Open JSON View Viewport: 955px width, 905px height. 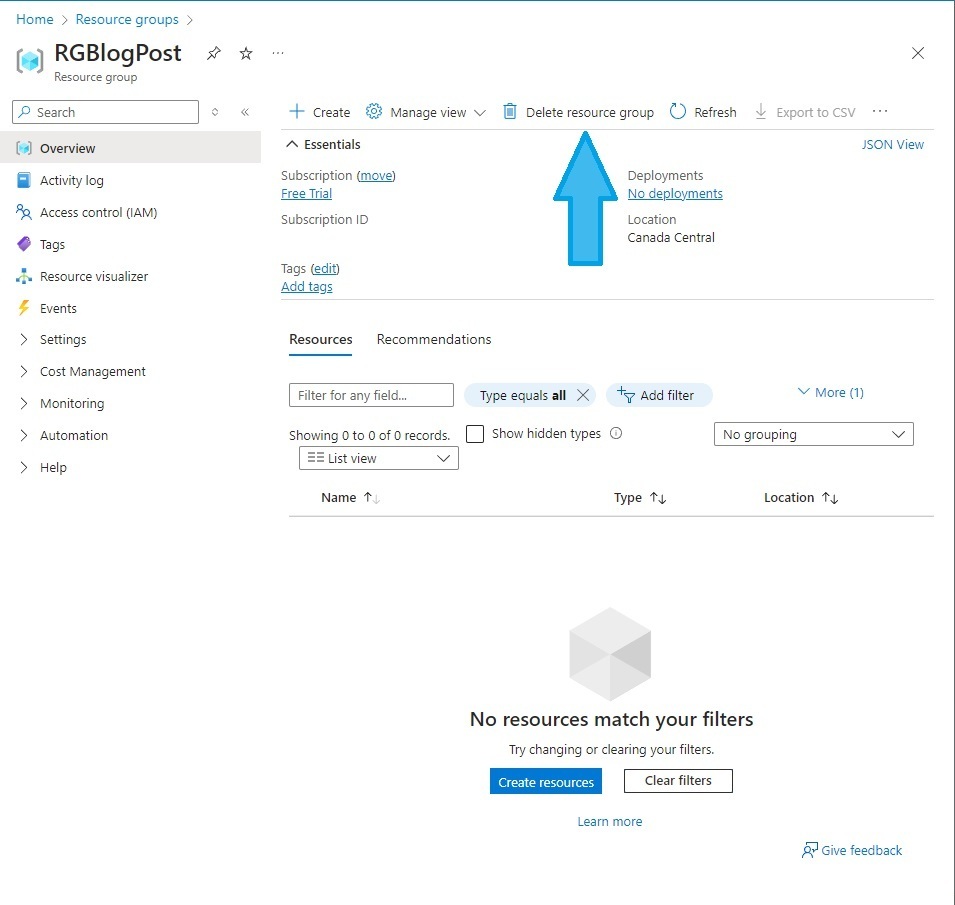click(892, 144)
